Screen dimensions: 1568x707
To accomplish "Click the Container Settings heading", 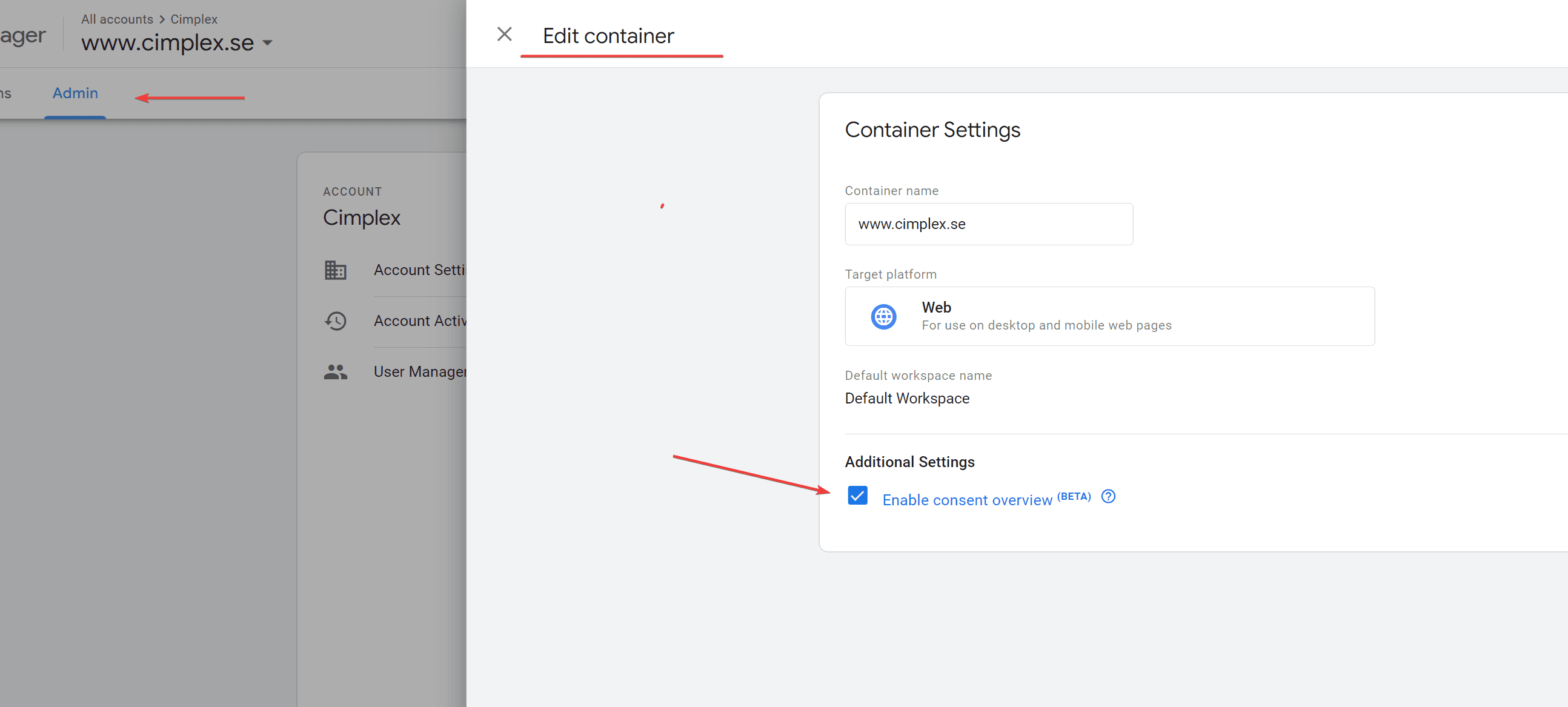I will coord(932,130).
